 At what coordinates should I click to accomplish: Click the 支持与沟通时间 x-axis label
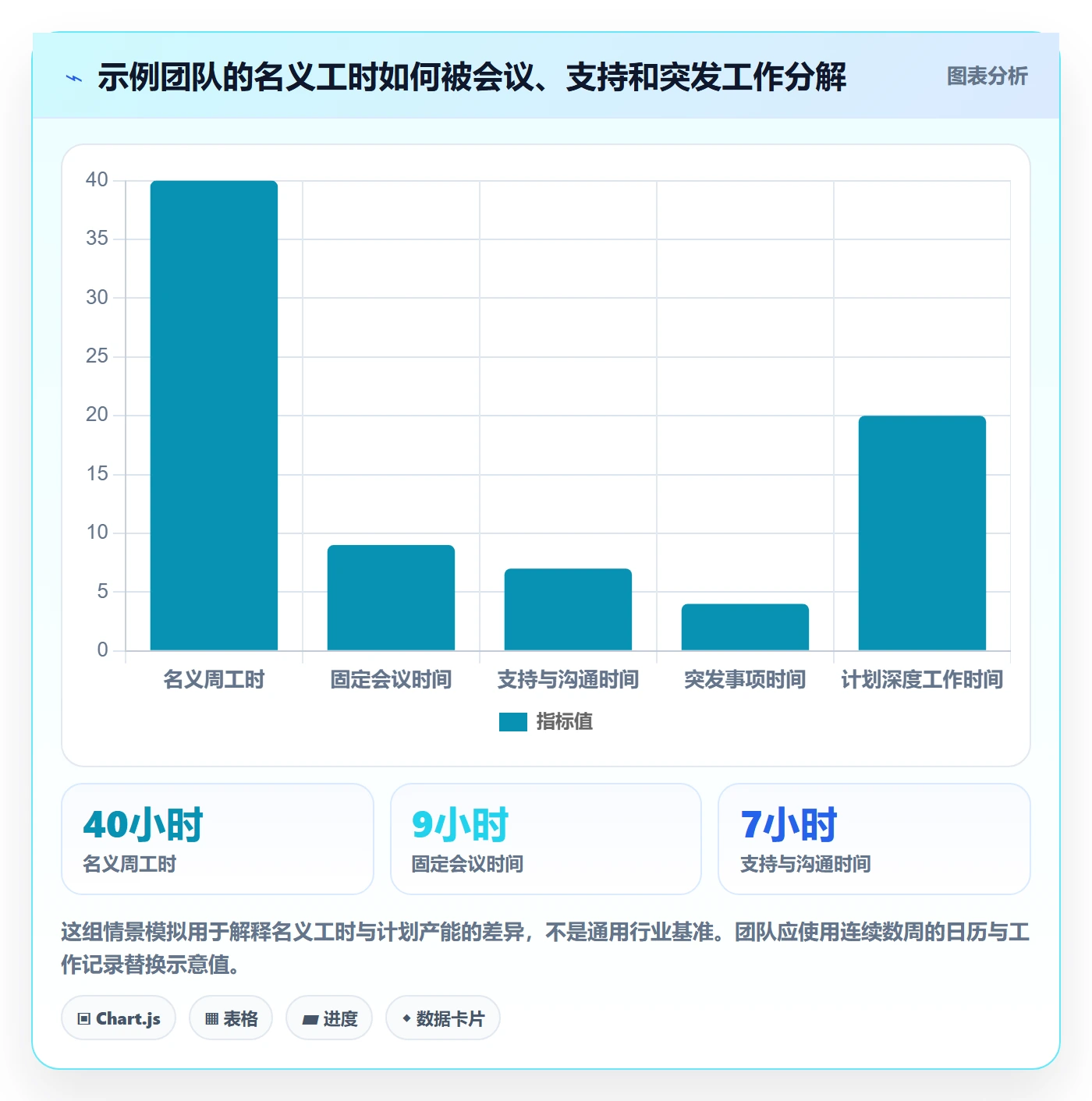click(x=568, y=680)
